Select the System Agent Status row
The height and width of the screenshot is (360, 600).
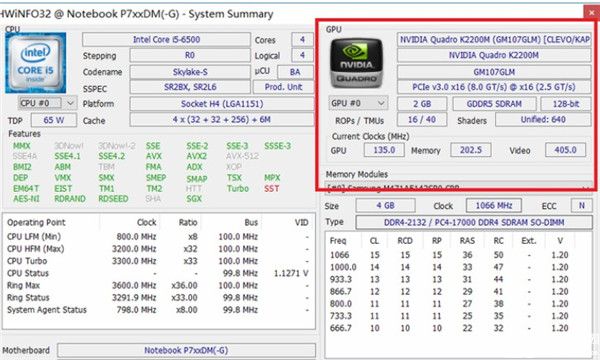click(158, 310)
